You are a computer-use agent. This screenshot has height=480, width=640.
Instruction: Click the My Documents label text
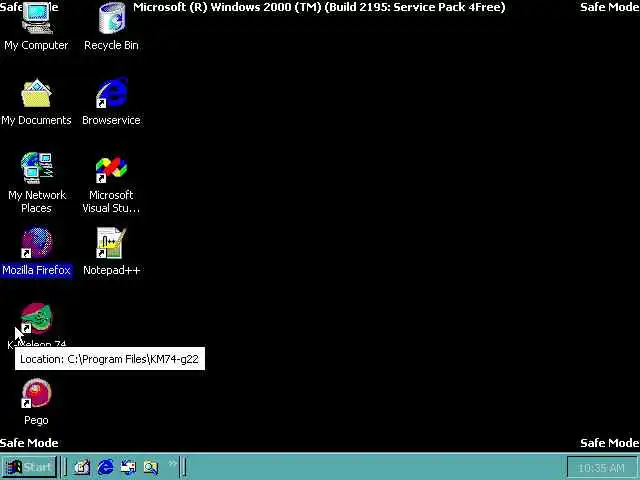click(x=36, y=120)
